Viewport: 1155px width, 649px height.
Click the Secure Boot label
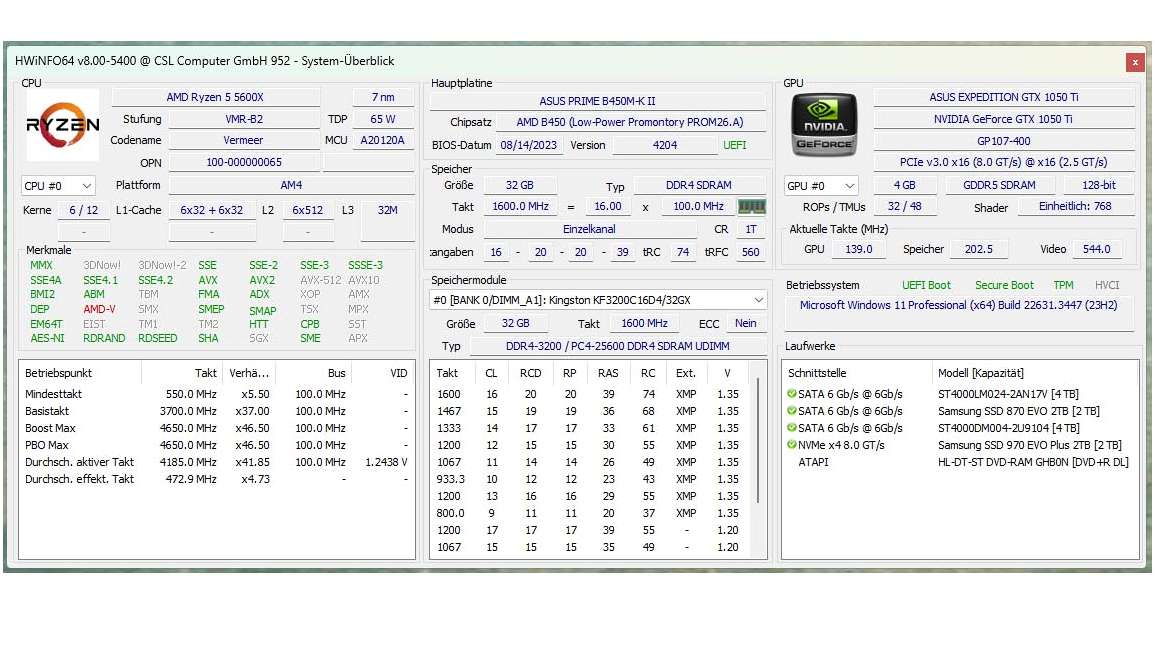coord(1005,285)
